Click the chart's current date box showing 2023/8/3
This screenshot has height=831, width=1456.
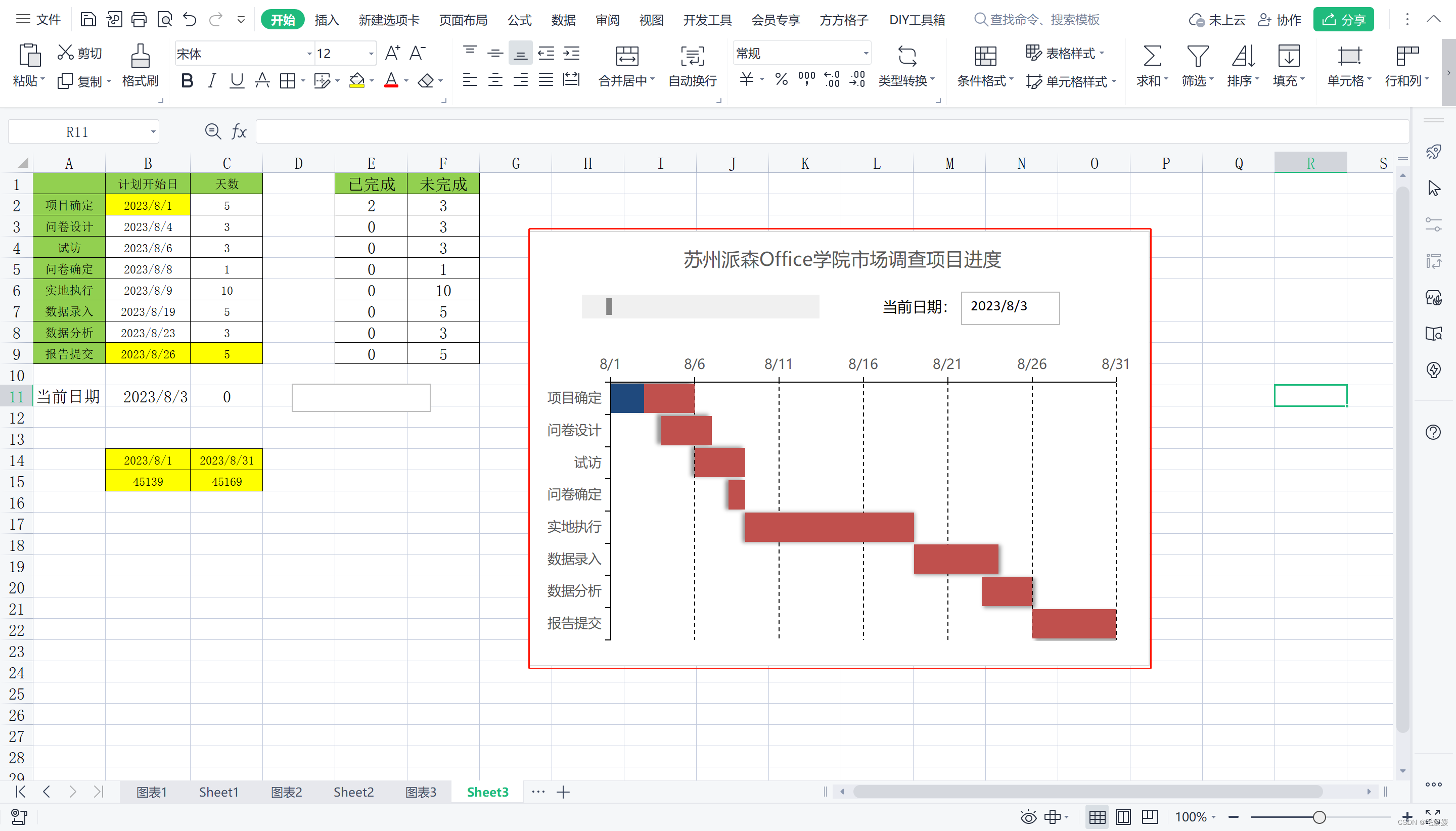pyautogui.click(x=1010, y=308)
